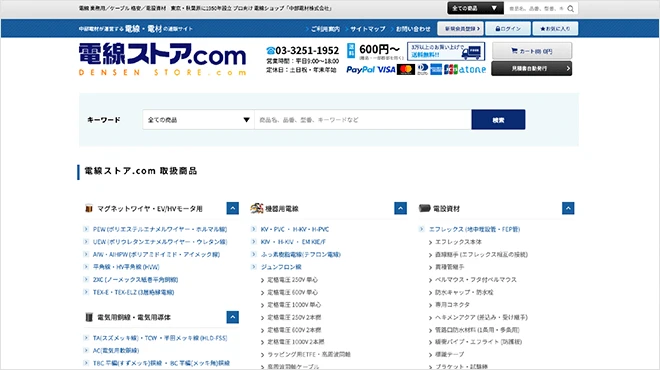Screen dimensions: 660x370
Task: Click the magnifier icon in the top search box
Action: point(570,8)
